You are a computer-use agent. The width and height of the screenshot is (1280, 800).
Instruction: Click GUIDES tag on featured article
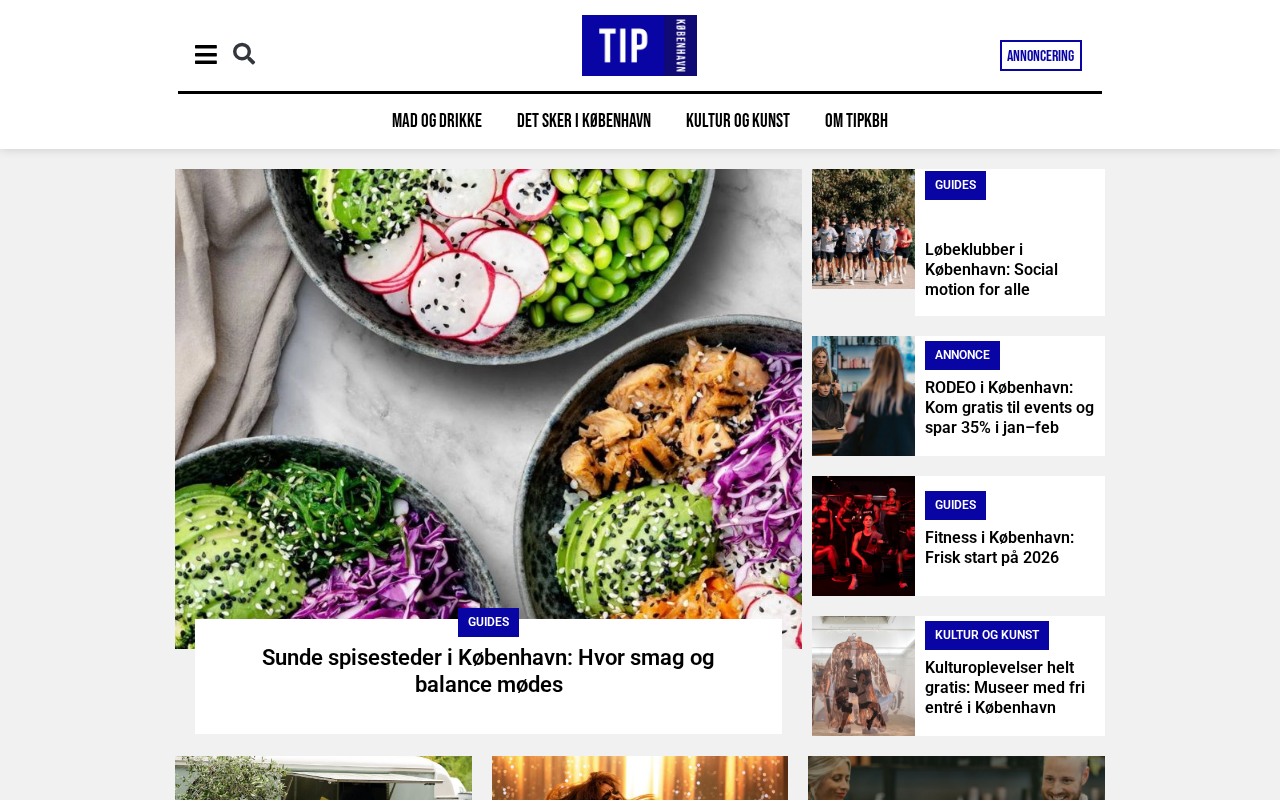[x=488, y=622]
